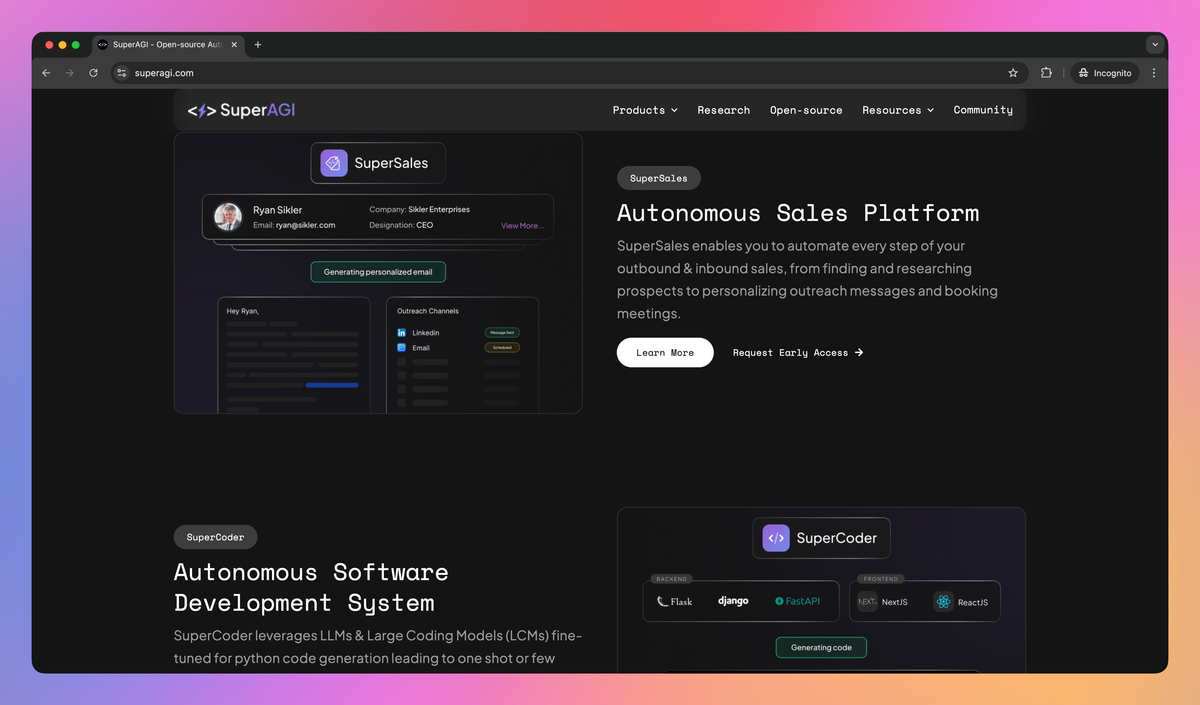
Task: Click Ryan Sikler's profile photo
Action: (228, 217)
